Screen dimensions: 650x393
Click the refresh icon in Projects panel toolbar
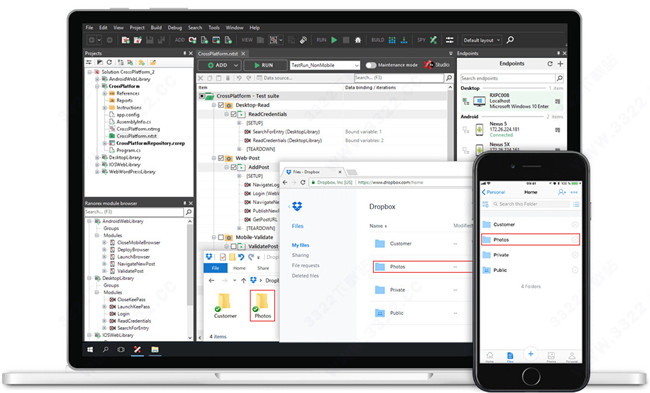pos(109,62)
